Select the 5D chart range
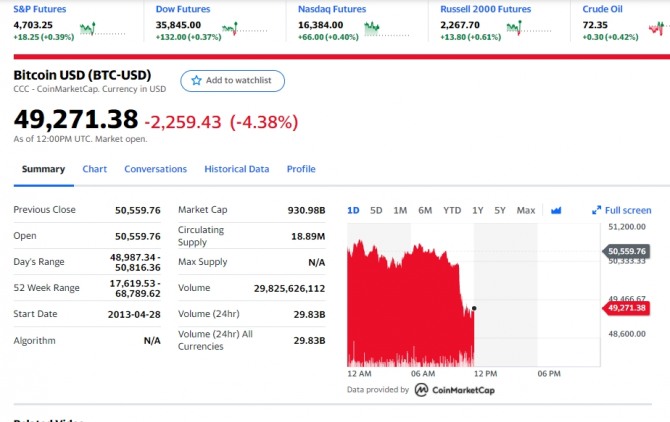This screenshot has height=422, width=670. (376, 210)
